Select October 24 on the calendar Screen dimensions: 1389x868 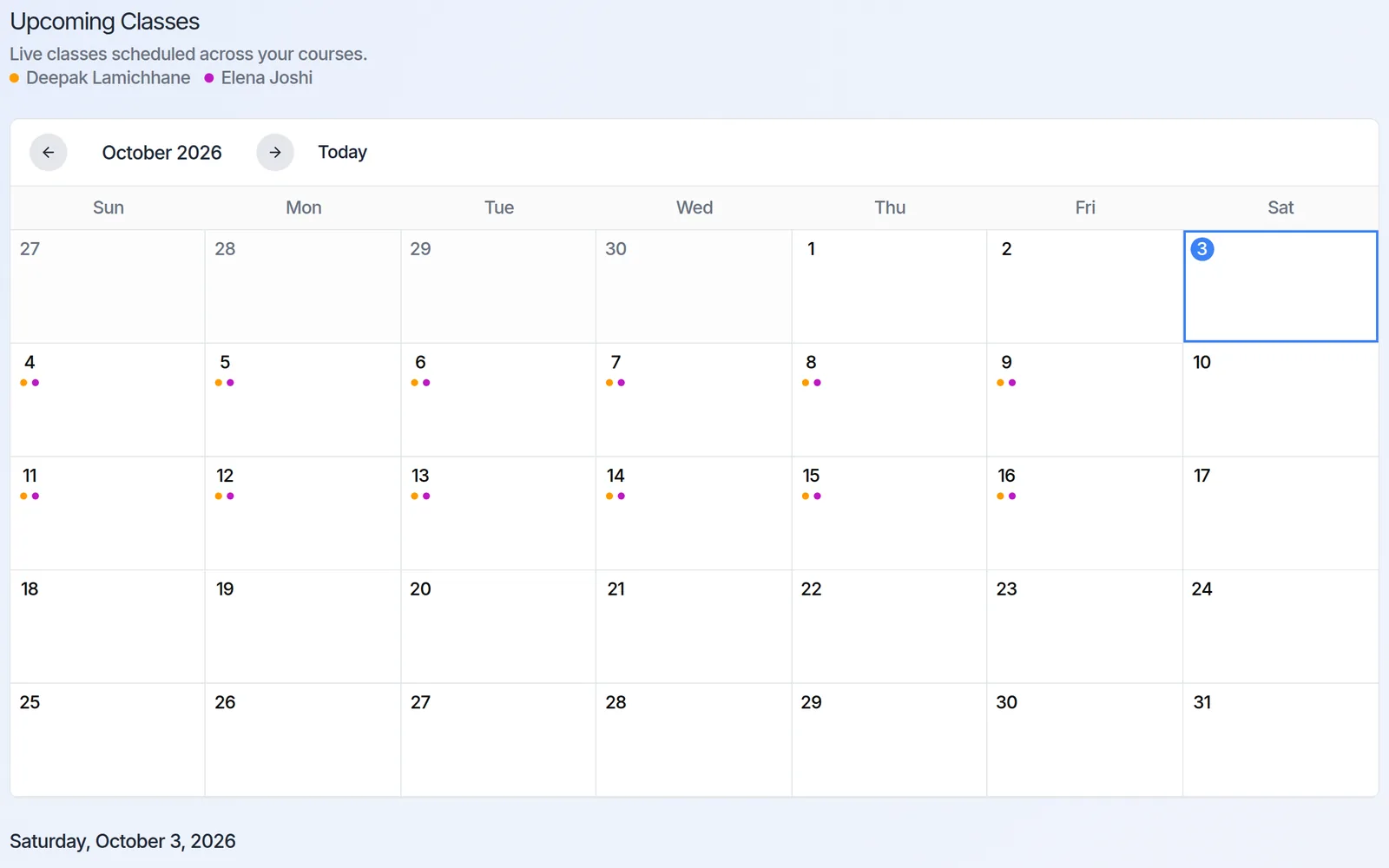pos(1280,627)
